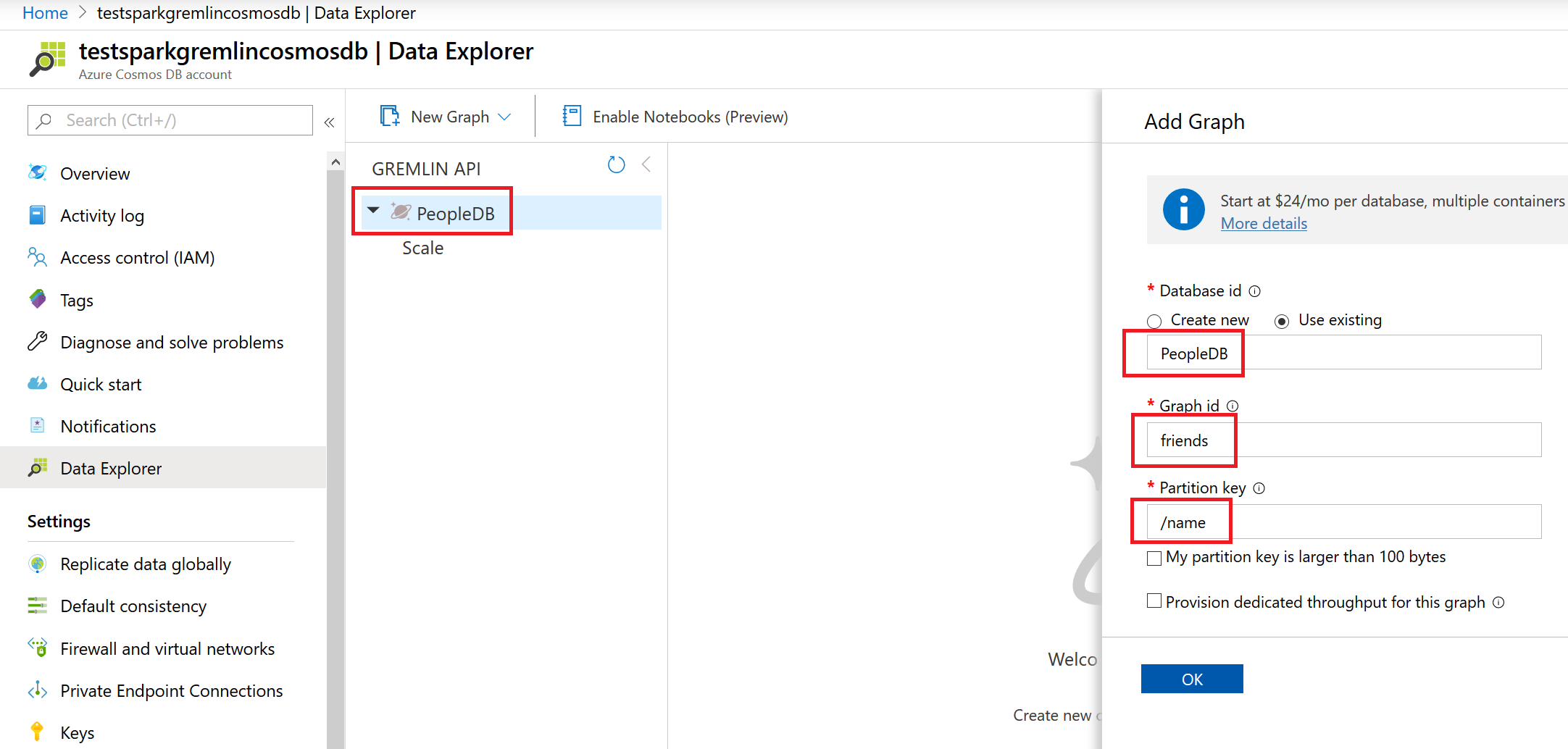The width and height of the screenshot is (1568, 749).
Task: Select the Use existing radio button
Action: coord(1282,321)
